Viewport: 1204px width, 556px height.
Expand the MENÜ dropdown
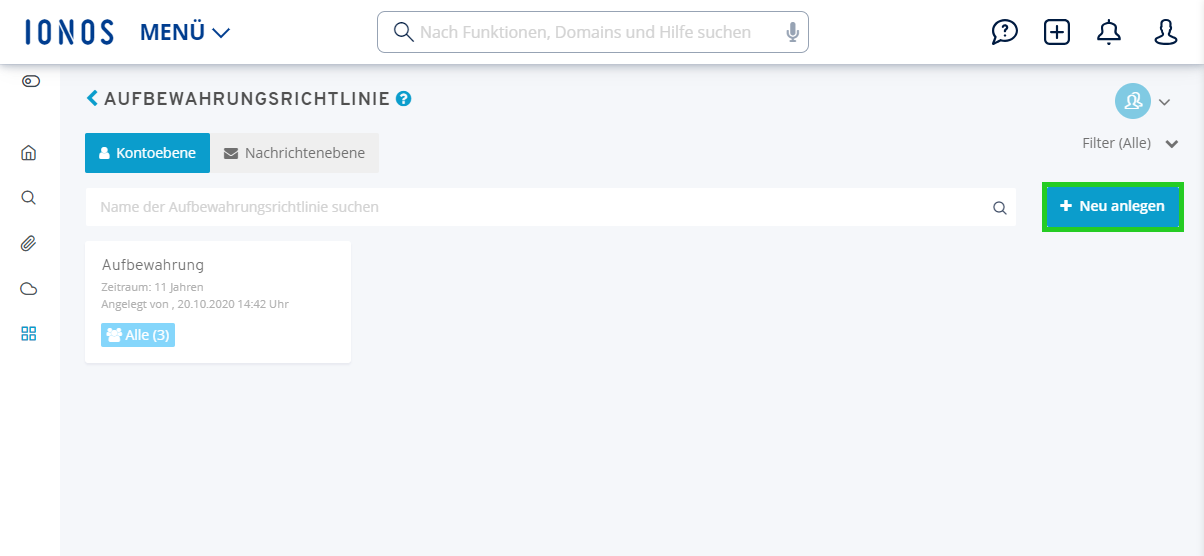185,32
